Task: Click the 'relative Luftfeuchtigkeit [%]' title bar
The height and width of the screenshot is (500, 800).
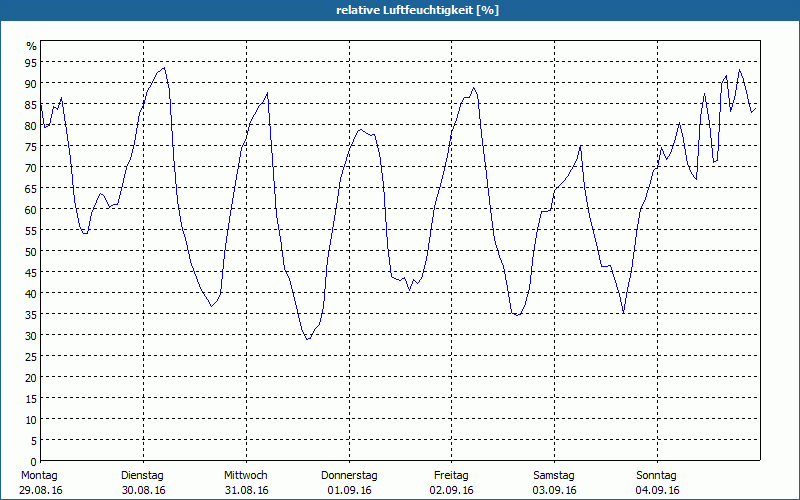Action: click(x=400, y=10)
